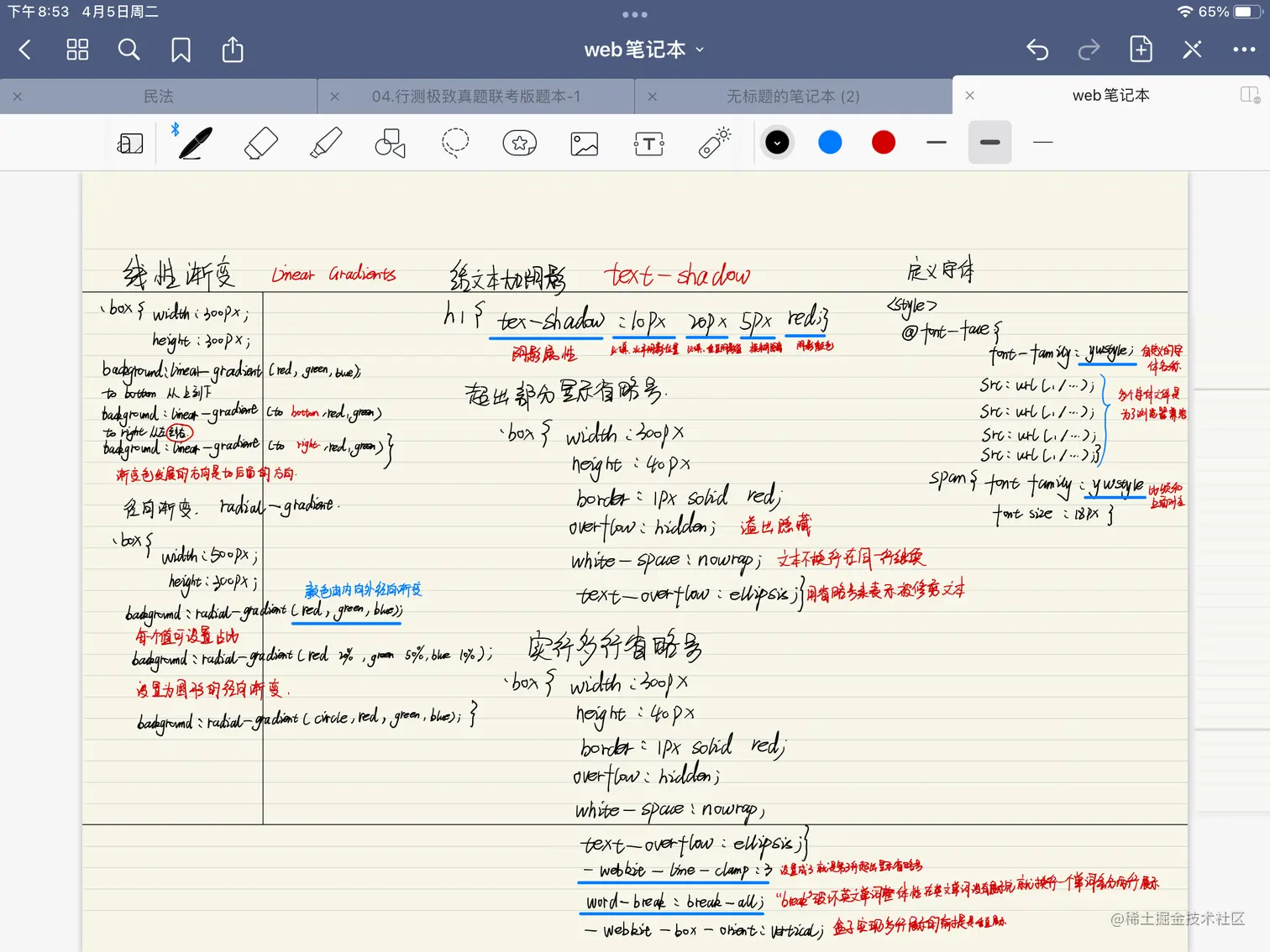Select the highlighted middle stroke thickness preset
This screenshot has width=1270, height=952.
point(990,143)
